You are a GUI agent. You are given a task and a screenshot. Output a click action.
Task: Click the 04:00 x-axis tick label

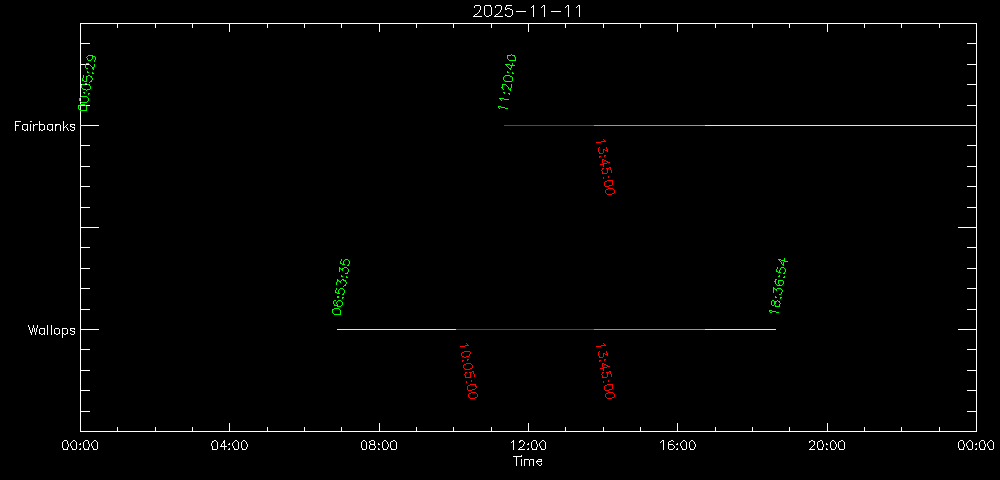pyautogui.click(x=229, y=447)
